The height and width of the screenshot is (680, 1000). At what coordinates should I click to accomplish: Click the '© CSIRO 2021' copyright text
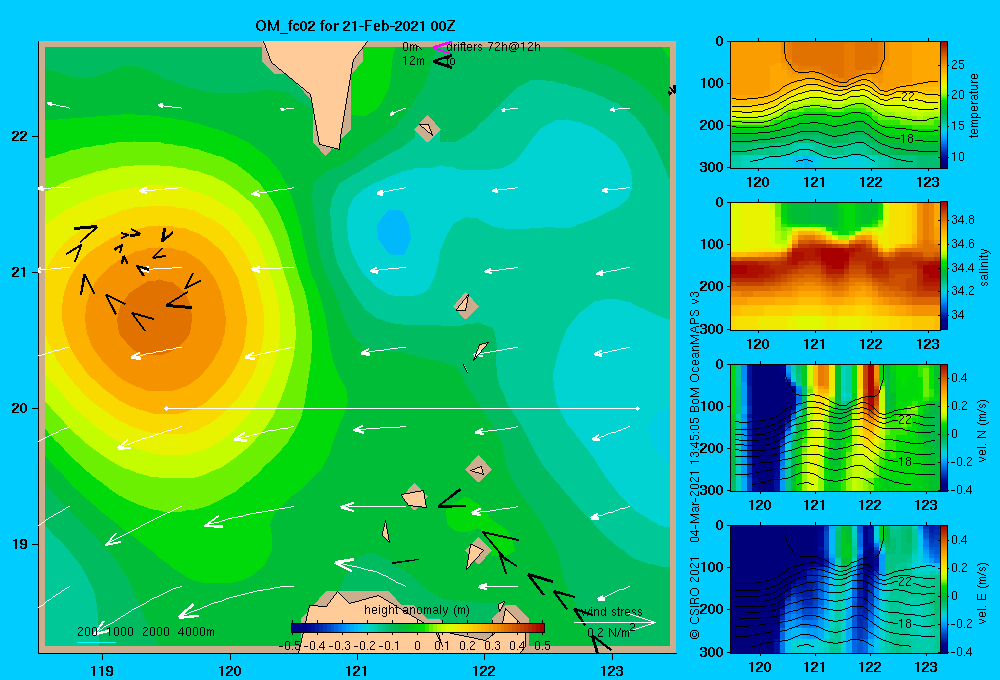click(695, 598)
